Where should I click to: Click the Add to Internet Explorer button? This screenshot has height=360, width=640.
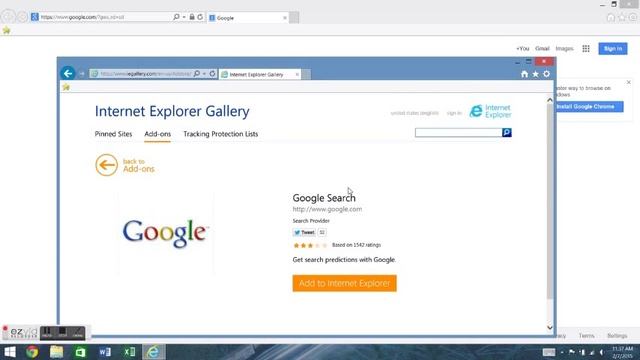tap(344, 283)
